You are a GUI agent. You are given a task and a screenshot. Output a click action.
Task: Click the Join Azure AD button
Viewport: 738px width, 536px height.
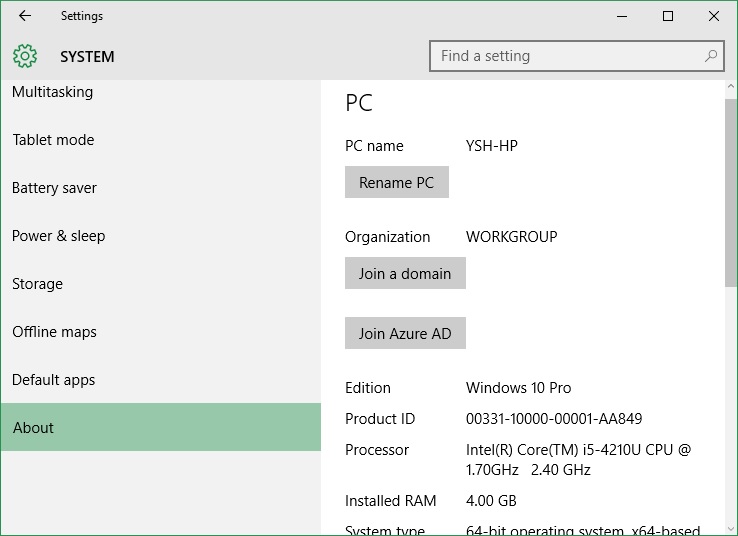point(405,333)
